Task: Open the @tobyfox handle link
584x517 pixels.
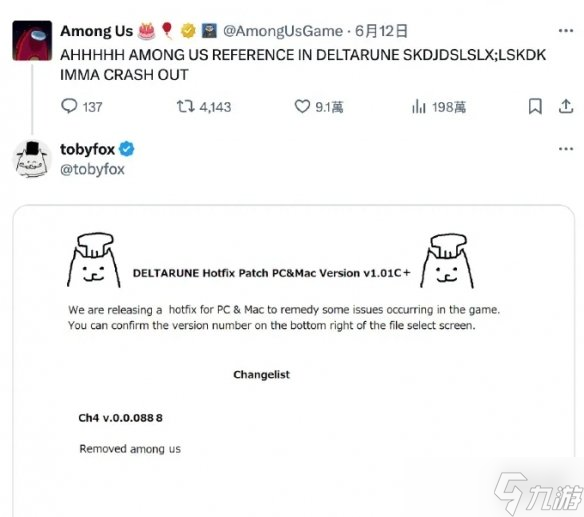Action: [x=92, y=169]
